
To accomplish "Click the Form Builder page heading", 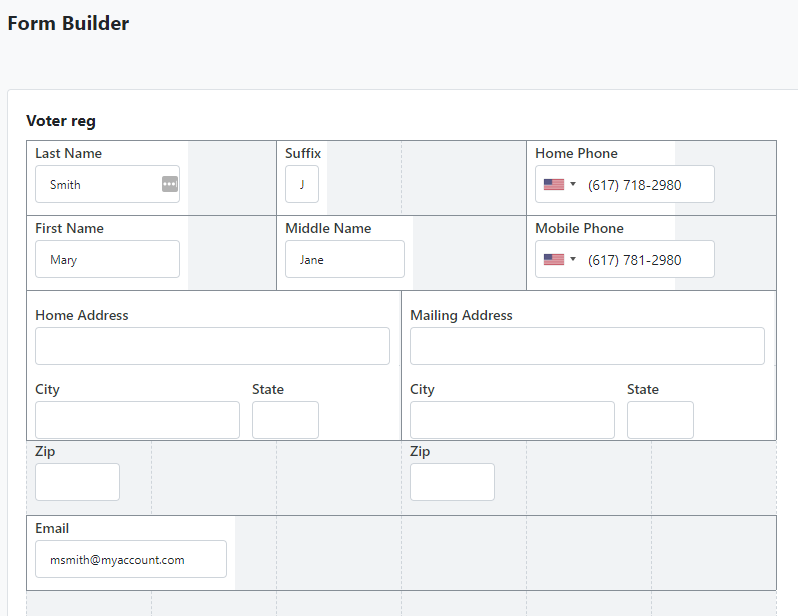I will pyautogui.click(x=68, y=23).
